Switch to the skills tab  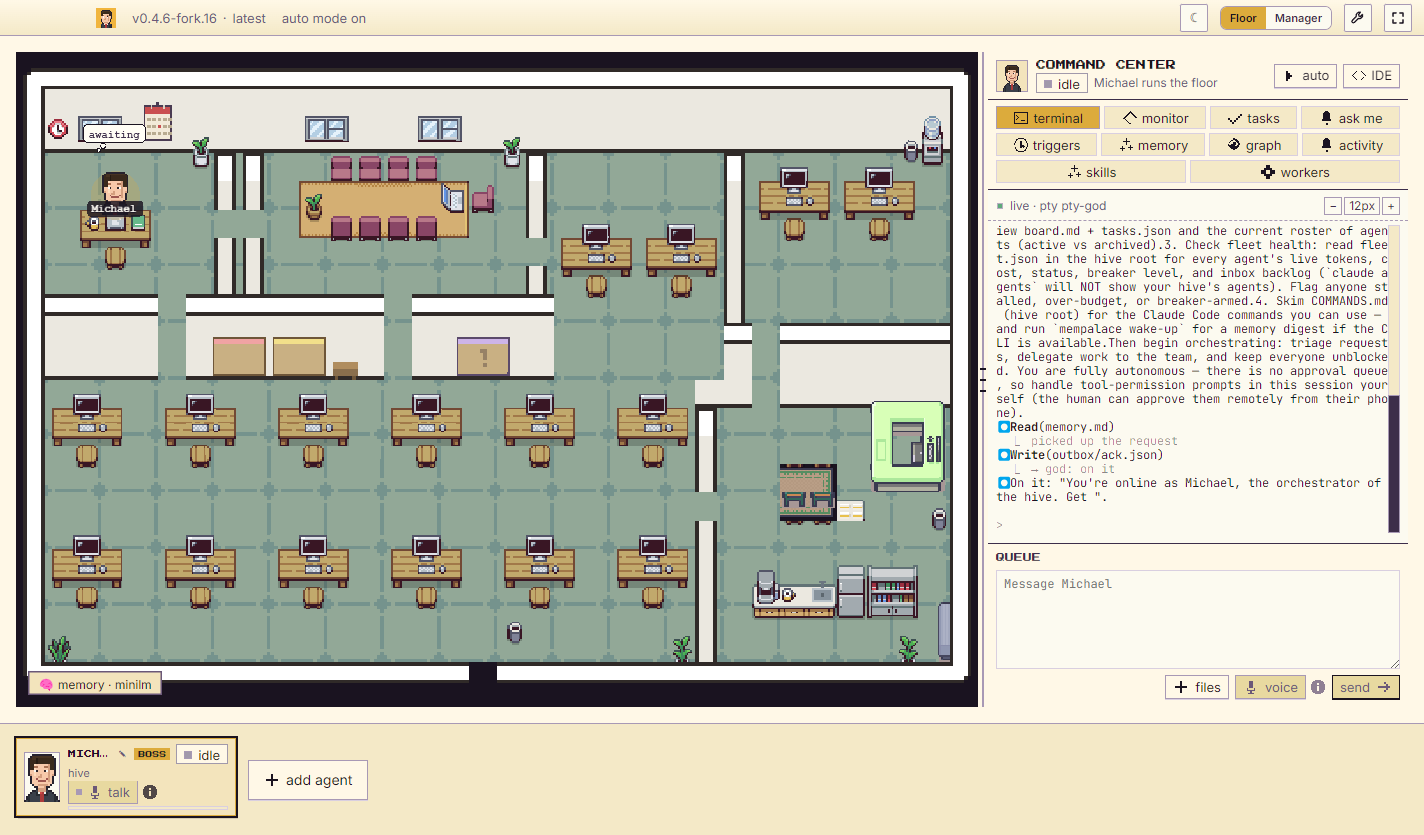[1091, 172]
